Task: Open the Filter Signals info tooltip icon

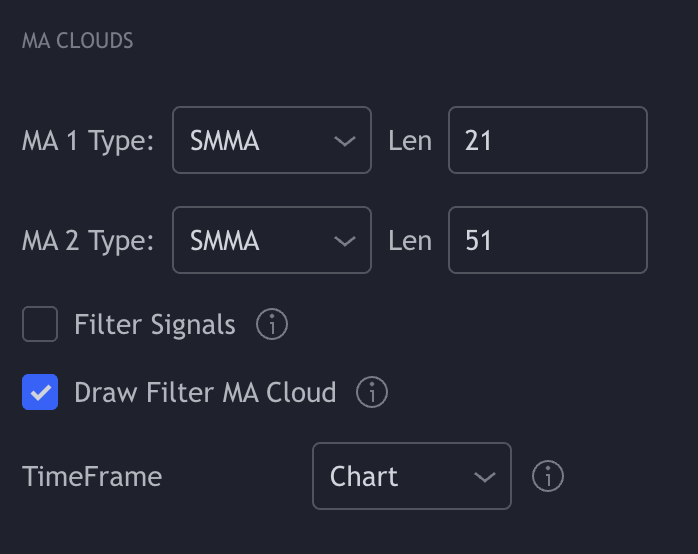Action: point(272,324)
